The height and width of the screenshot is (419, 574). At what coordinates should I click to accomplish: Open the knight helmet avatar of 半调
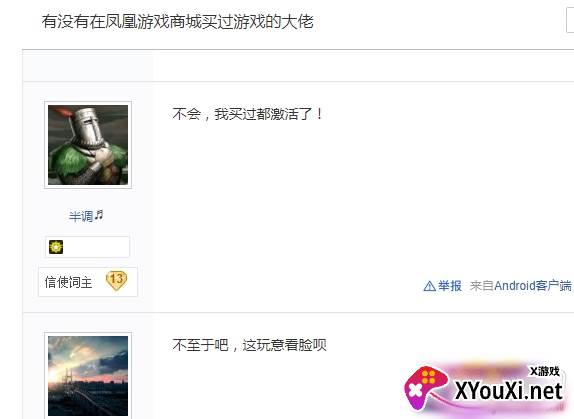(x=88, y=145)
